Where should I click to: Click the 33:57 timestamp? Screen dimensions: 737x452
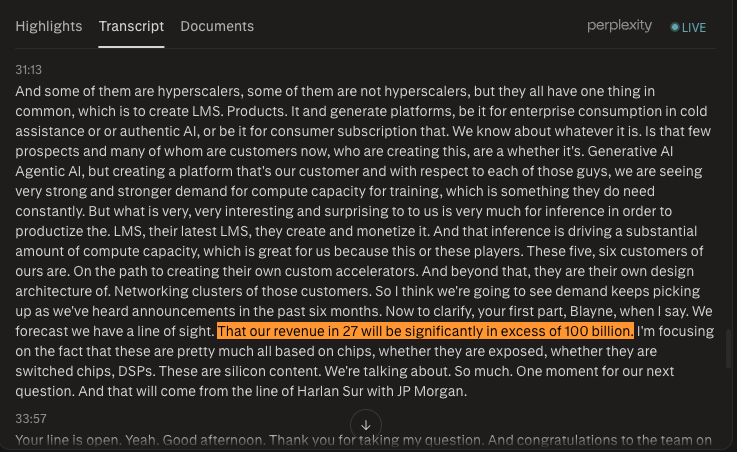click(x=31, y=419)
